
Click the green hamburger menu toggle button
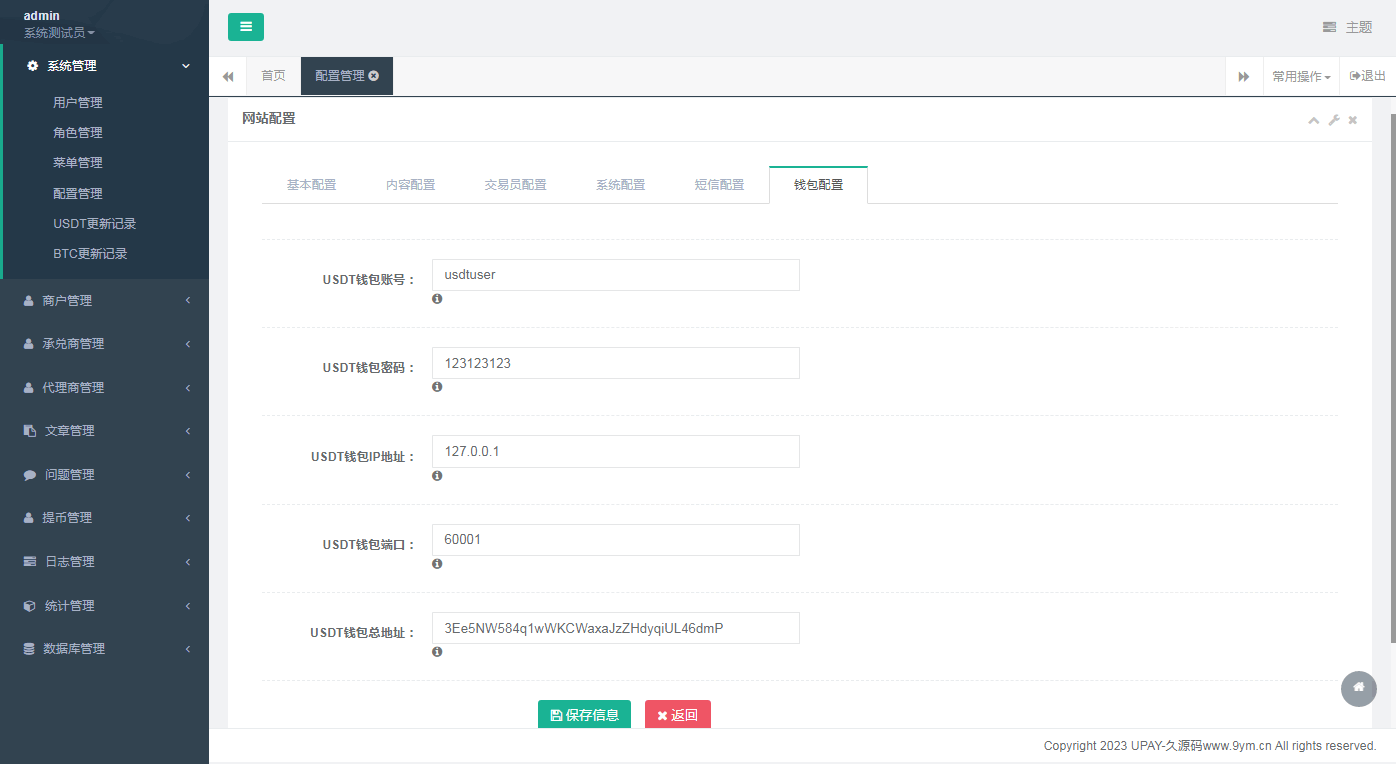(246, 27)
